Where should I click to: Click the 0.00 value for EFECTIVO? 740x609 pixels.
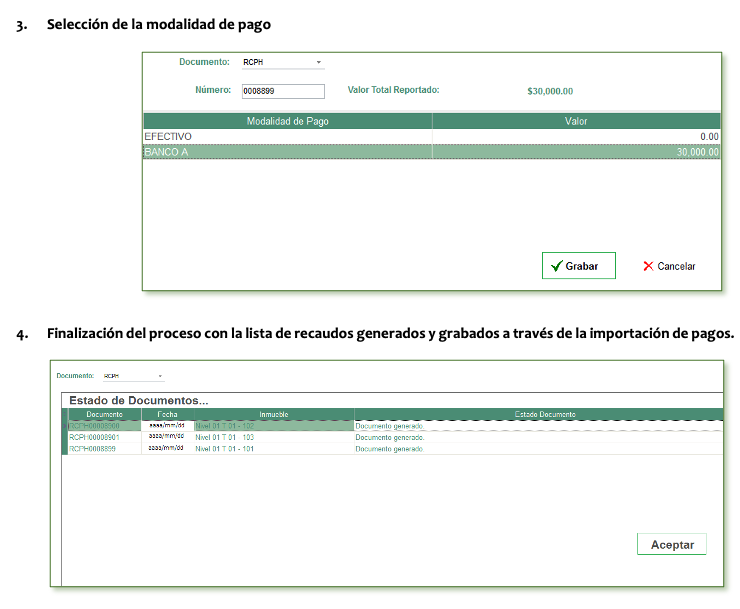point(709,136)
